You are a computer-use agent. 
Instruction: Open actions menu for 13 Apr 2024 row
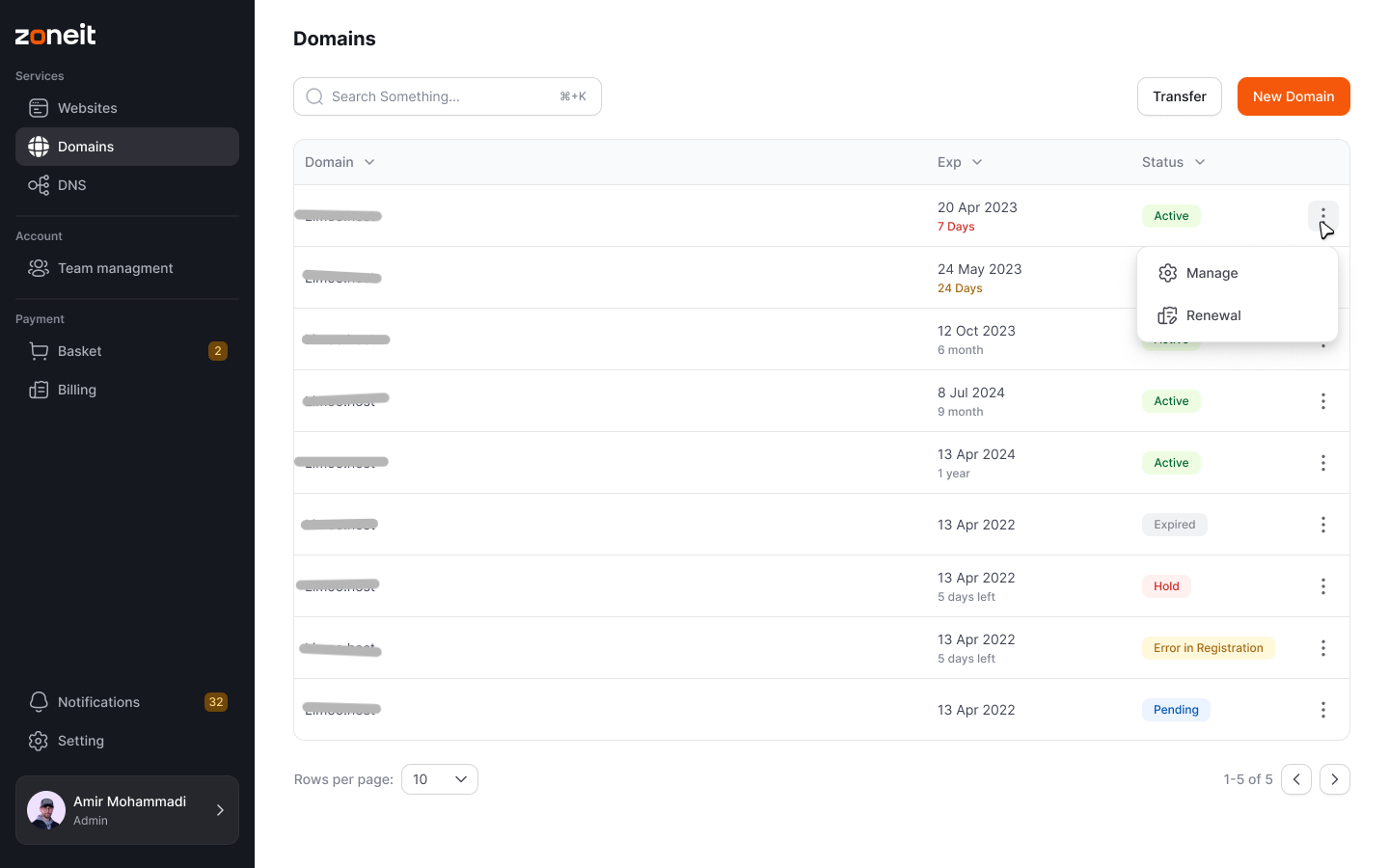click(1323, 463)
